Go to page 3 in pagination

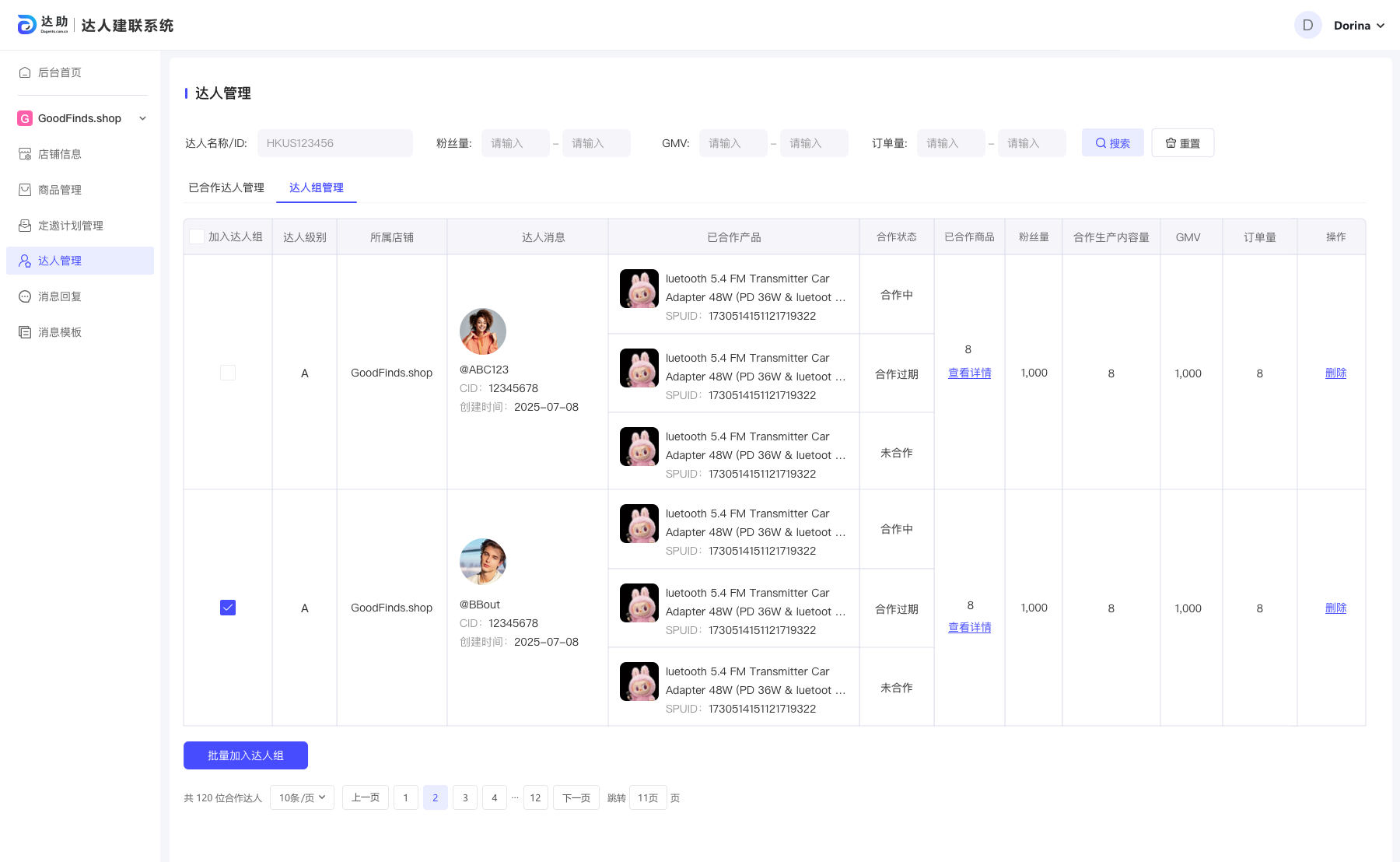point(465,797)
